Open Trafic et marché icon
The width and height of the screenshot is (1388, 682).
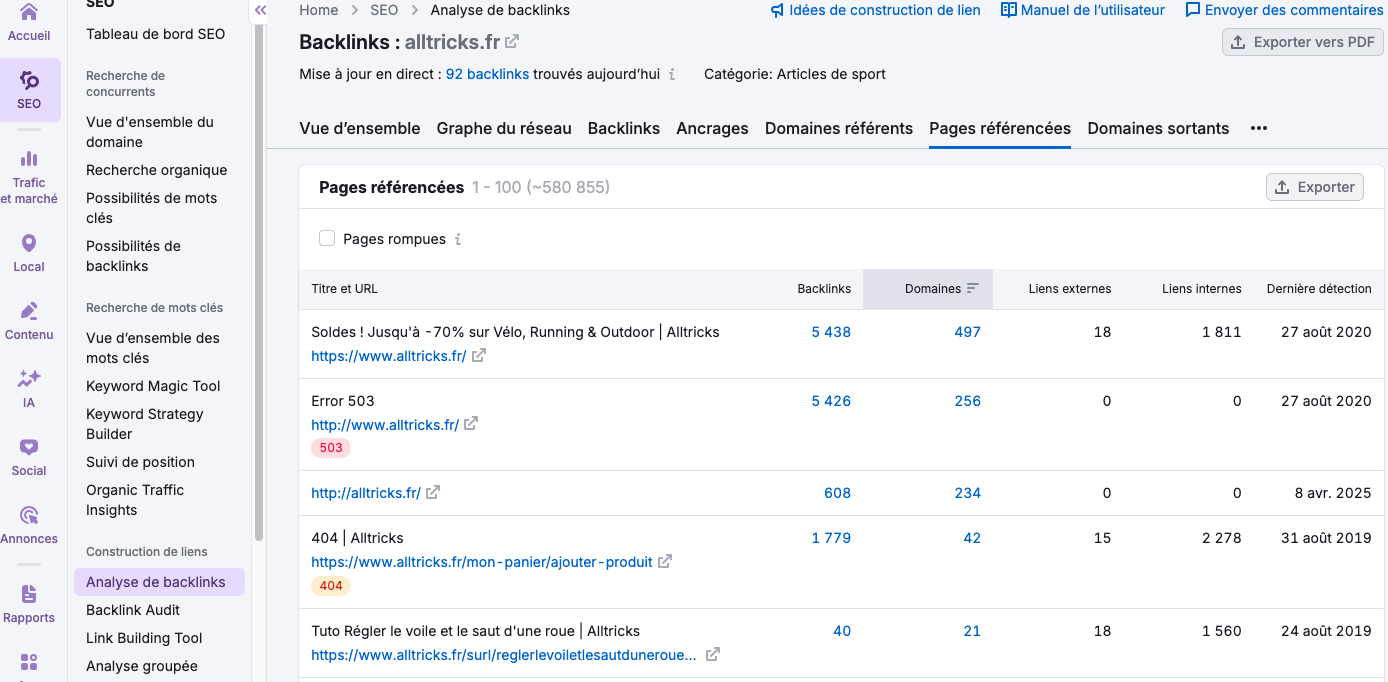pyautogui.click(x=29, y=158)
